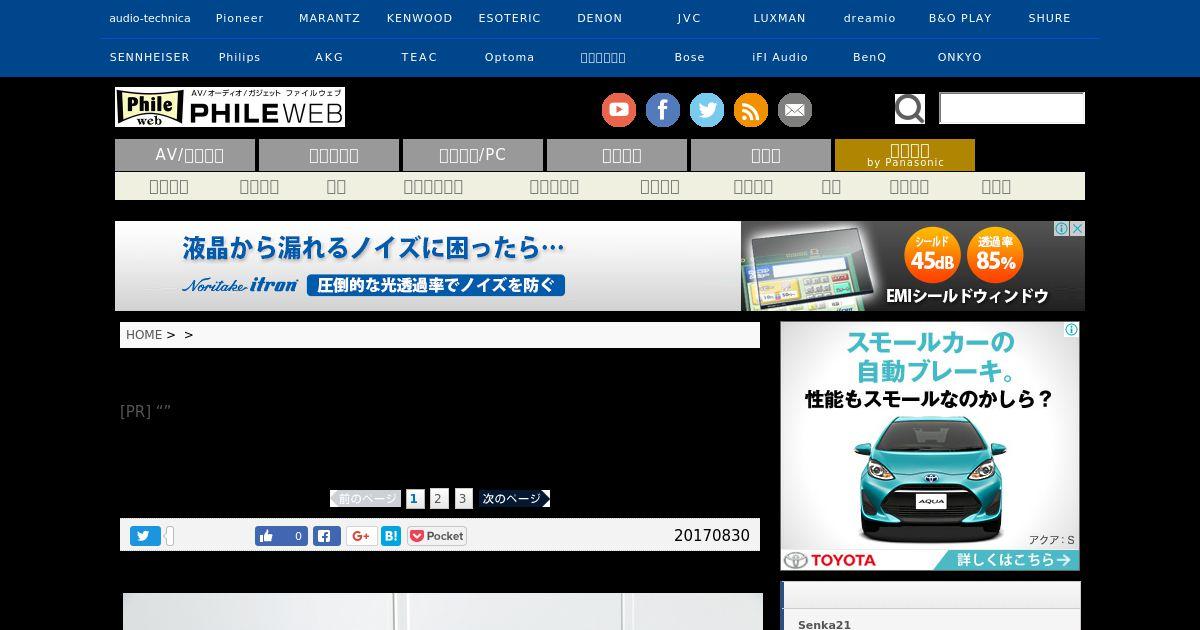
Task: Select current article page 1
Action: click(415, 498)
